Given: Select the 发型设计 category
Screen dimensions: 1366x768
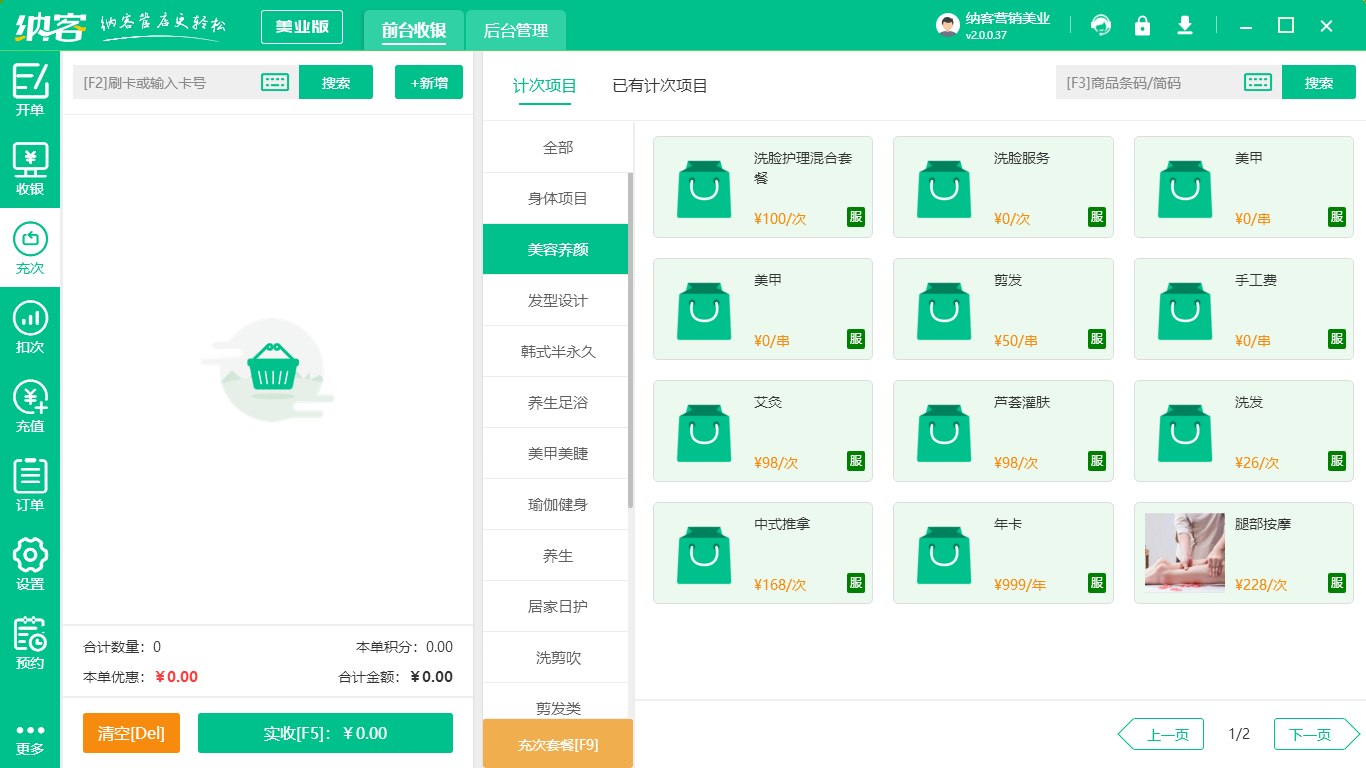Looking at the screenshot, I should tap(555, 299).
